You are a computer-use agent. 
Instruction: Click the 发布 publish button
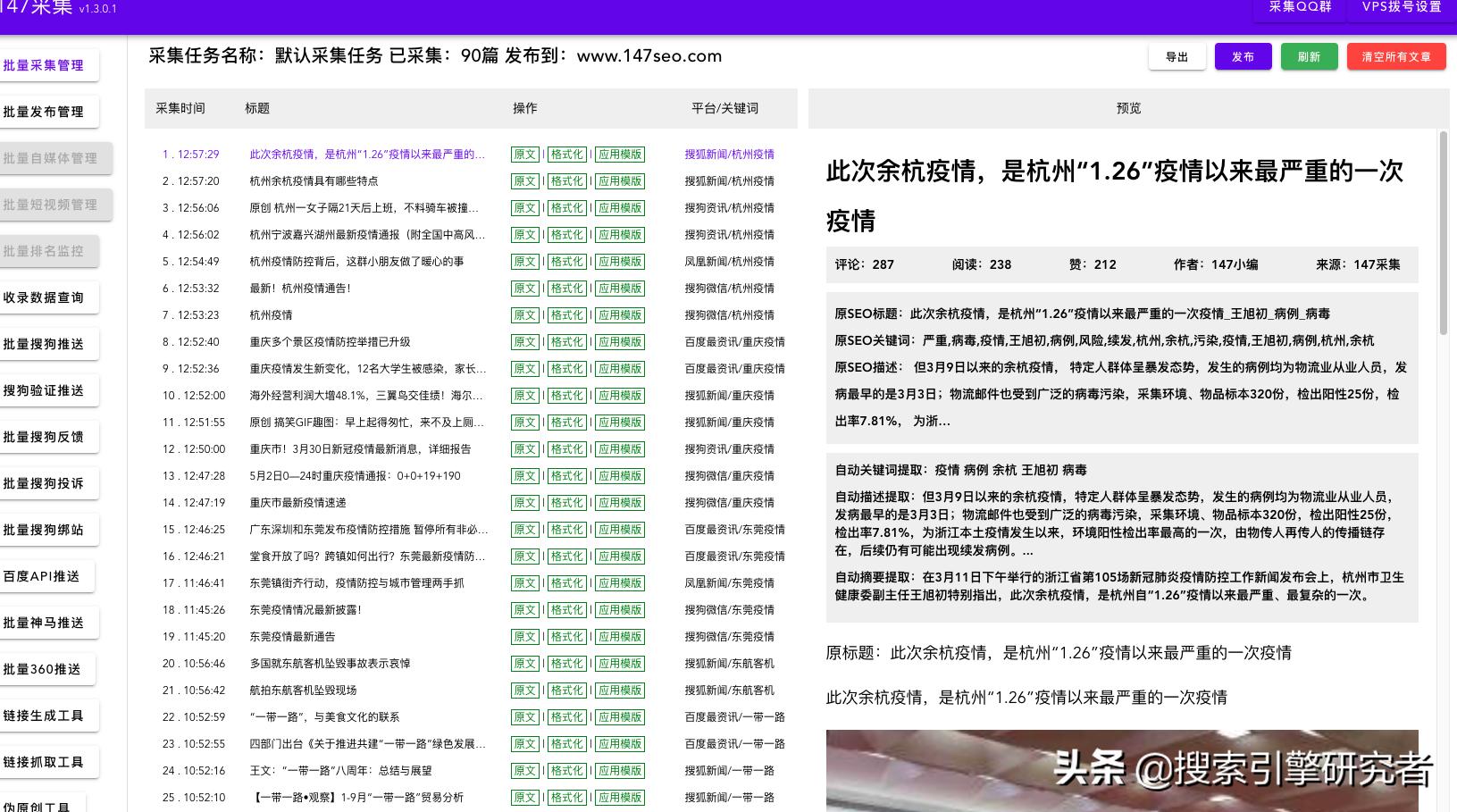pos(1243,55)
